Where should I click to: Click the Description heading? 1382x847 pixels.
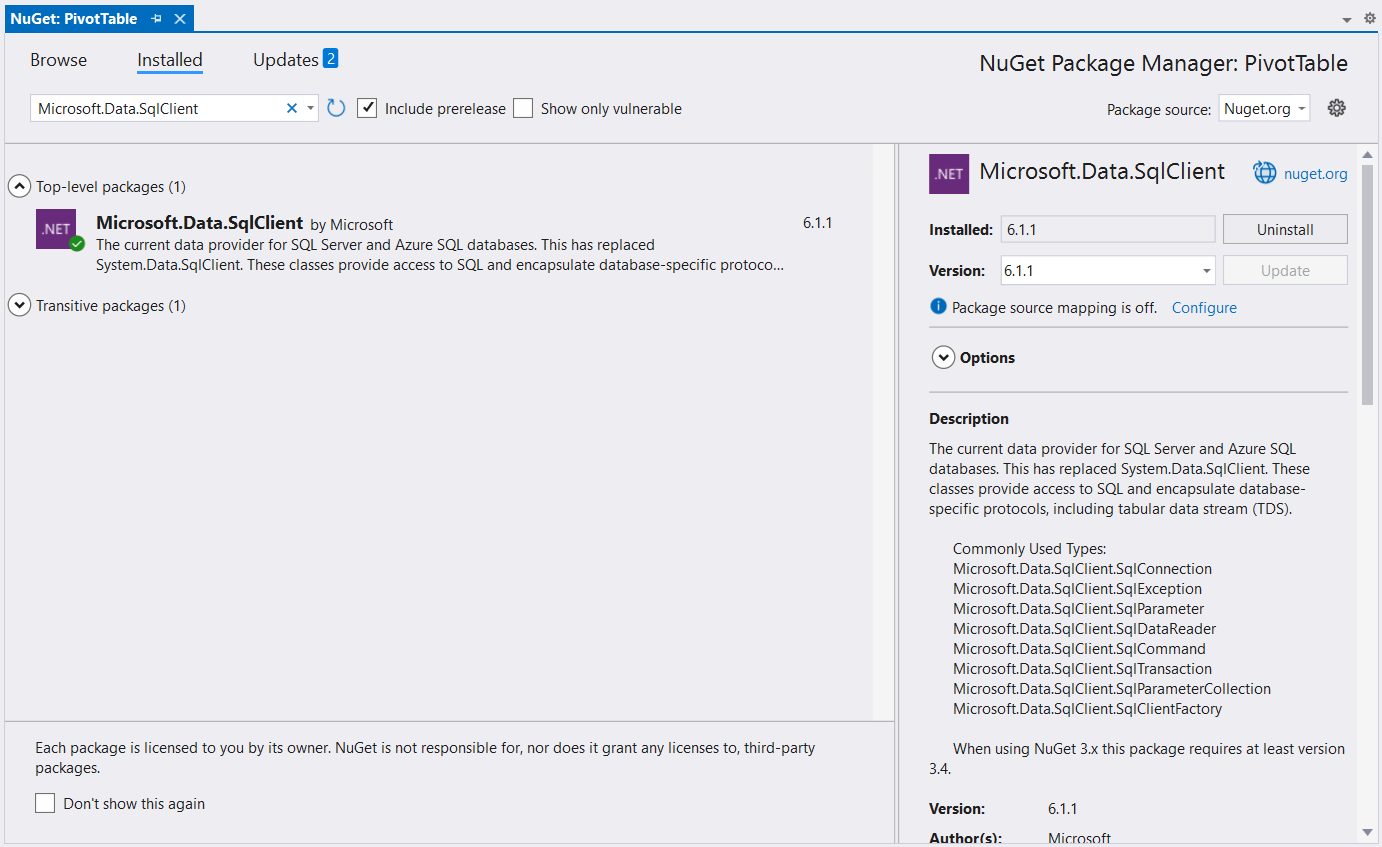tap(969, 419)
